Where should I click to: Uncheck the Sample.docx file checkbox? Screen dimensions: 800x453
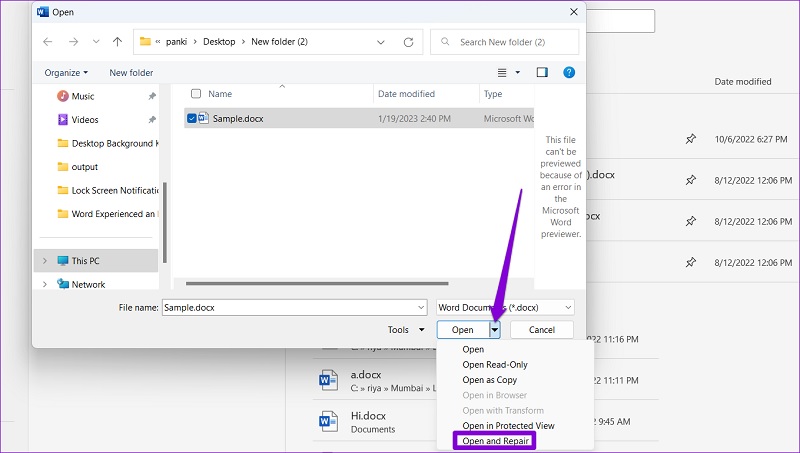tap(192, 118)
